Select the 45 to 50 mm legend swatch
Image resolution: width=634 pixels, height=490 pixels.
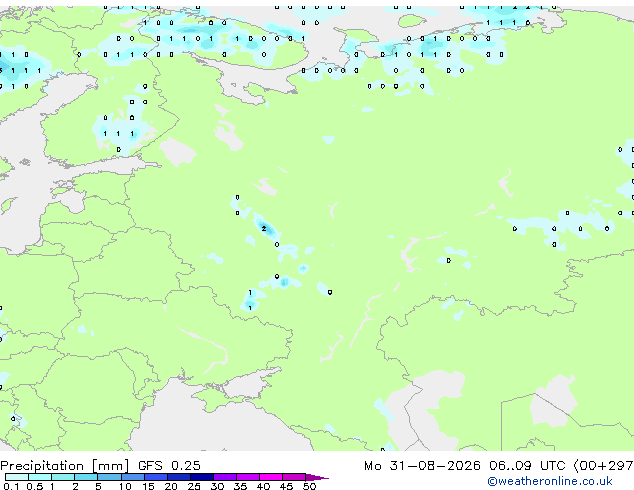click(294, 477)
